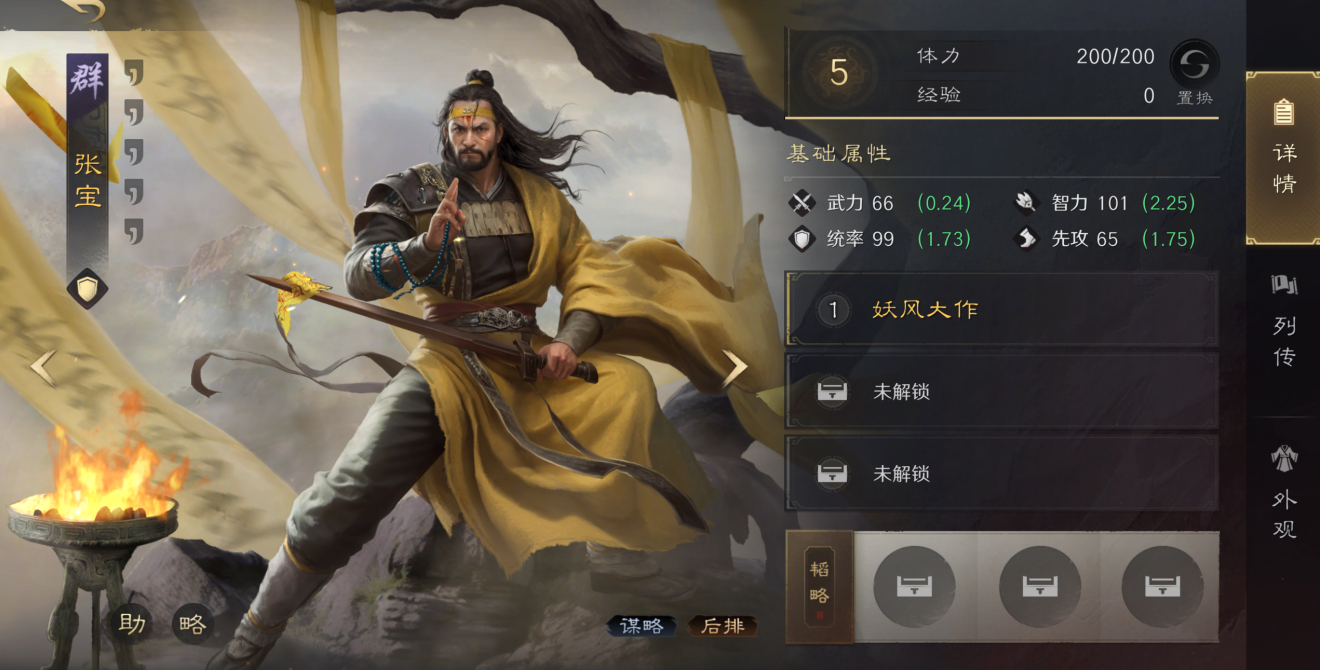The image size is (1320, 670).
Task: Click the 谋略 tag button
Action: (642, 626)
